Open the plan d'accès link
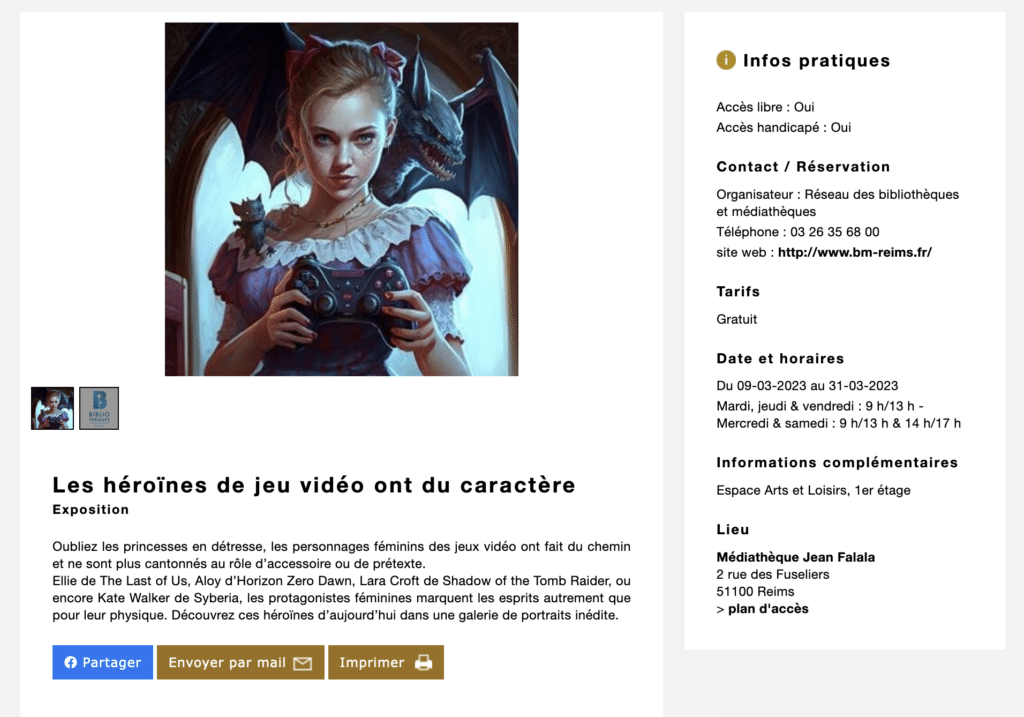The height and width of the screenshot is (717, 1024). pos(768,609)
